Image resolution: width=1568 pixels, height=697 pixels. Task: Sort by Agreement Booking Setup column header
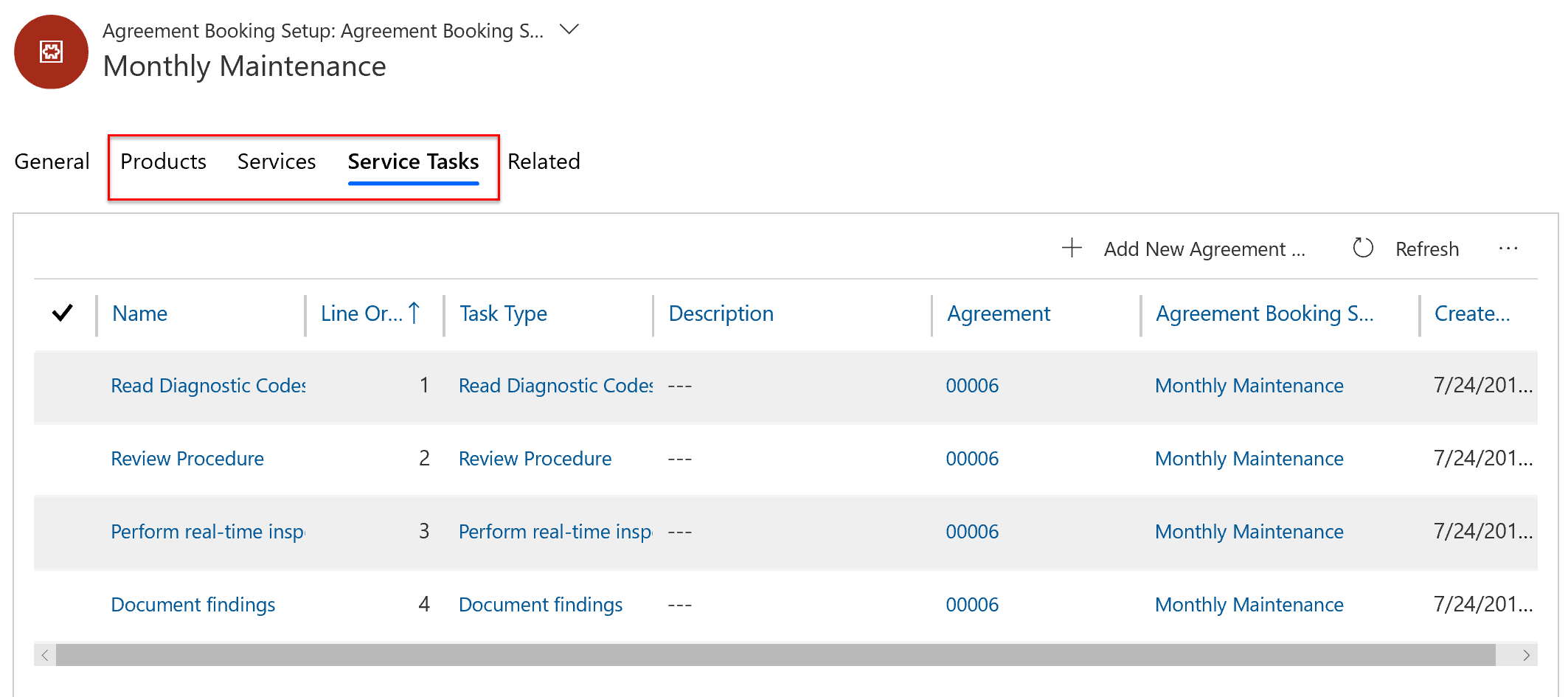click(1265, 313)
